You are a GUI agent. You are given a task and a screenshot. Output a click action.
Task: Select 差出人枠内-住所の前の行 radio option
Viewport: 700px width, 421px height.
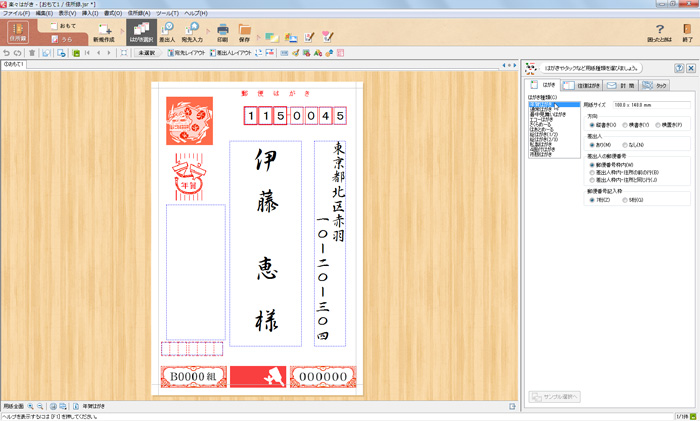[592, 173]
